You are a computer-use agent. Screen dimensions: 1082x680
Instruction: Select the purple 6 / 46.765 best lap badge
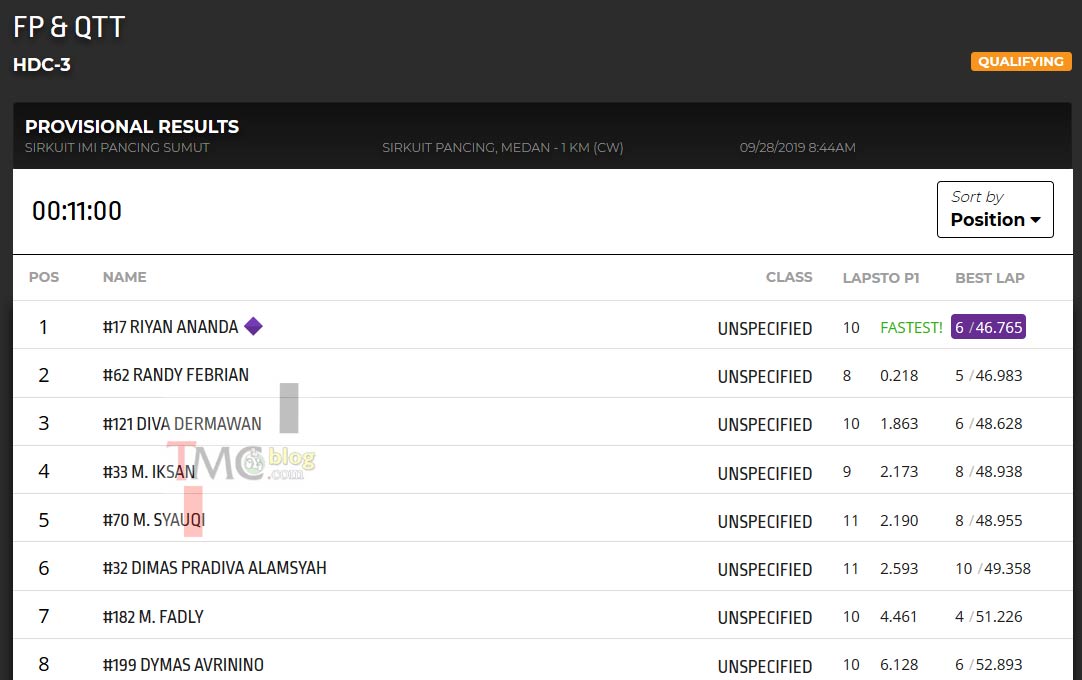tap(988, 327)
